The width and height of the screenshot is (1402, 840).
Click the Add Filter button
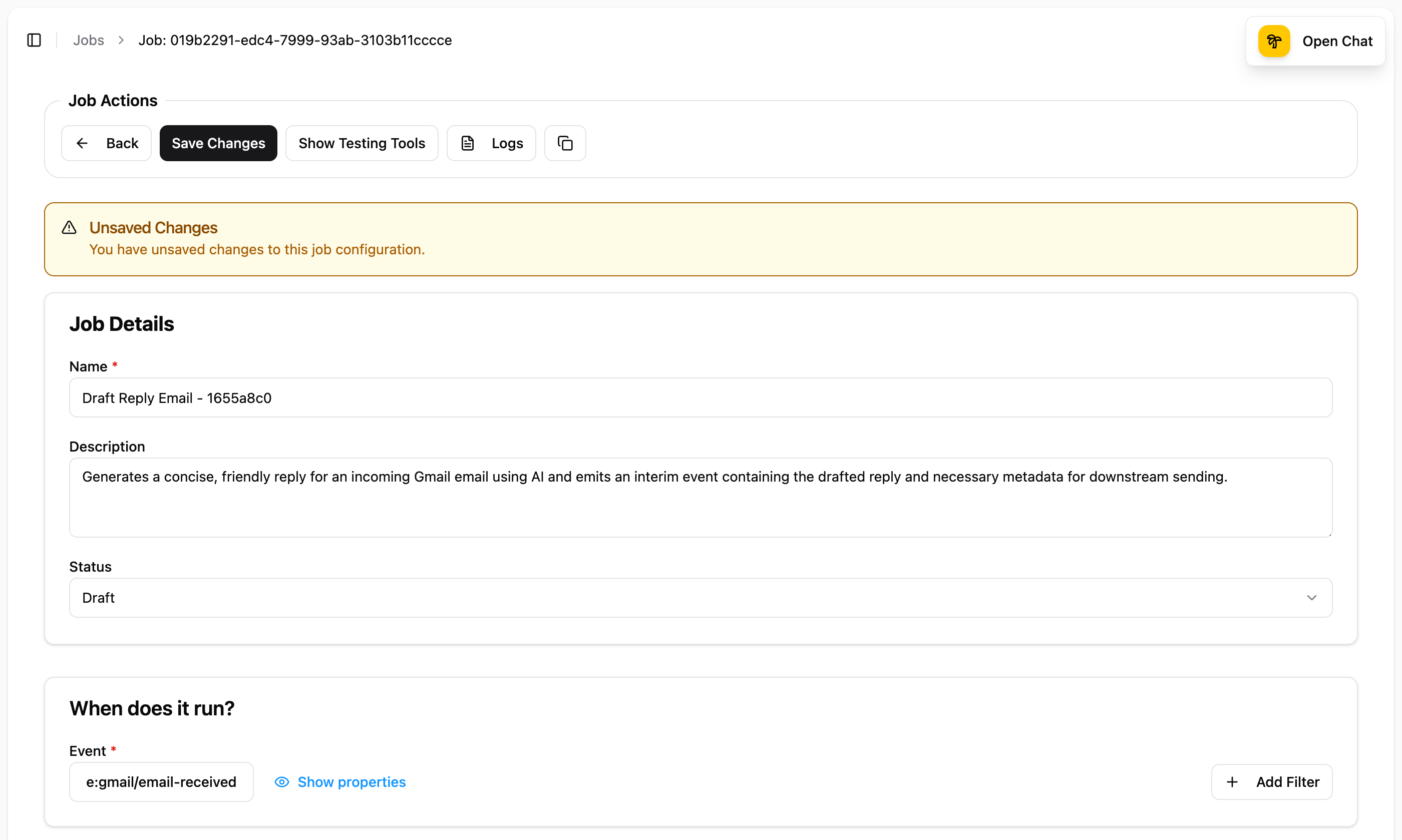1271,782
